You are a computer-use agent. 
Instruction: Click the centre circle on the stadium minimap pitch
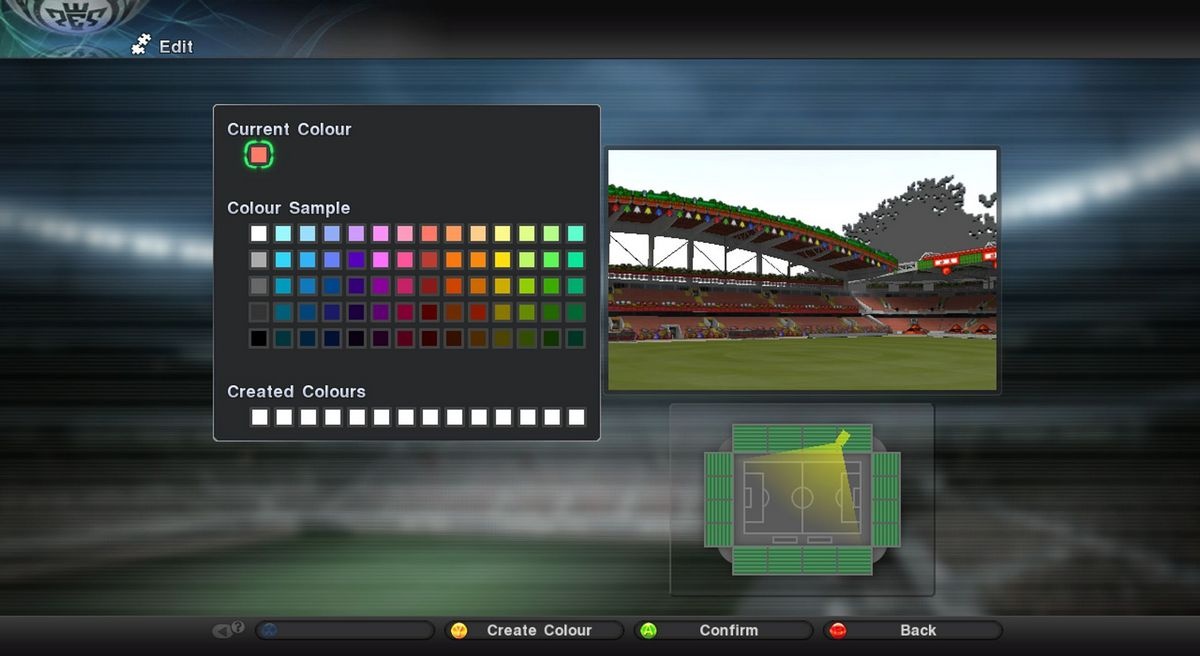[x=802, y=497]
